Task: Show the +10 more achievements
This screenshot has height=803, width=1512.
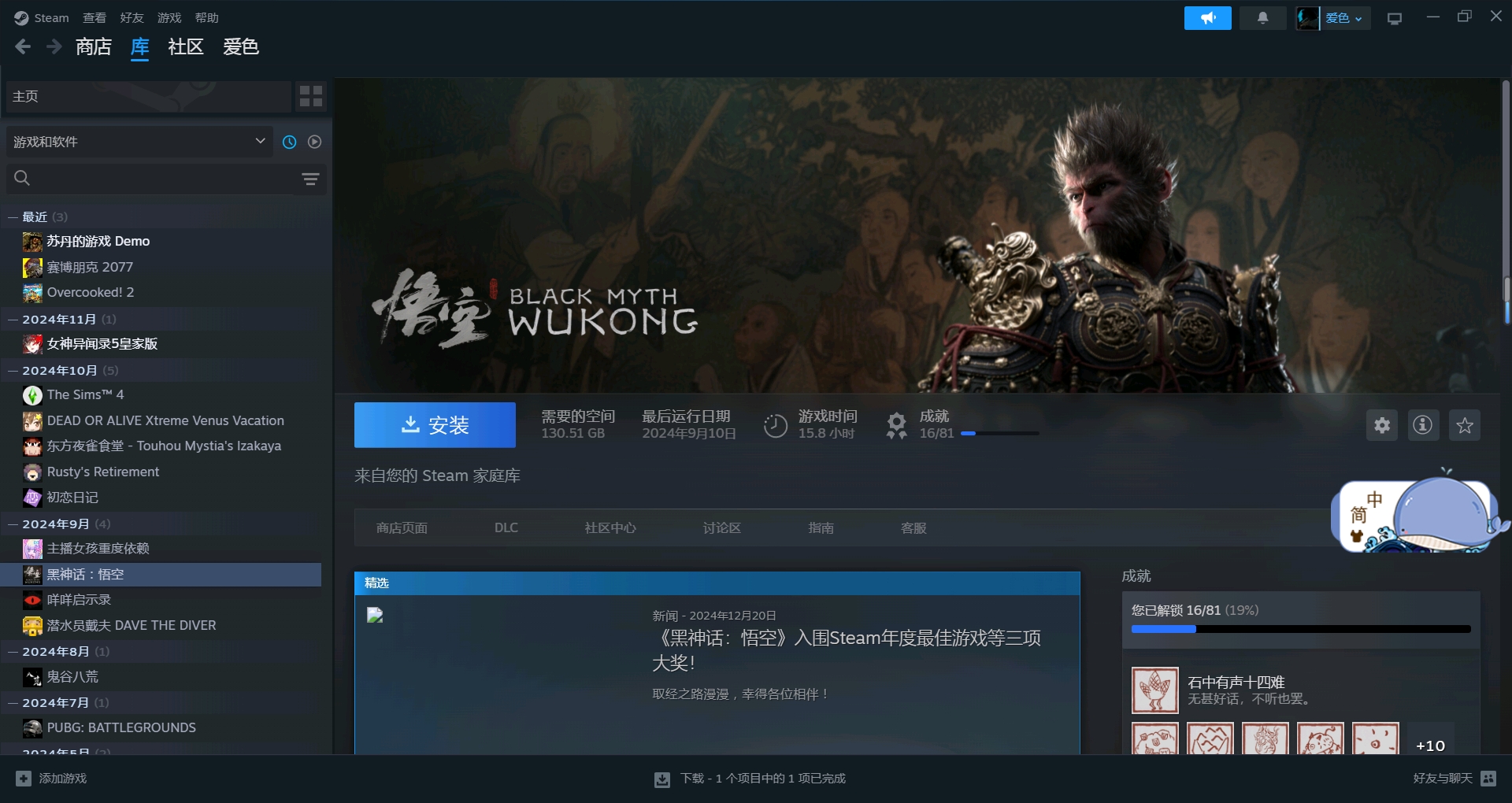Action: pyautogui.click(x=1430, y=745)
